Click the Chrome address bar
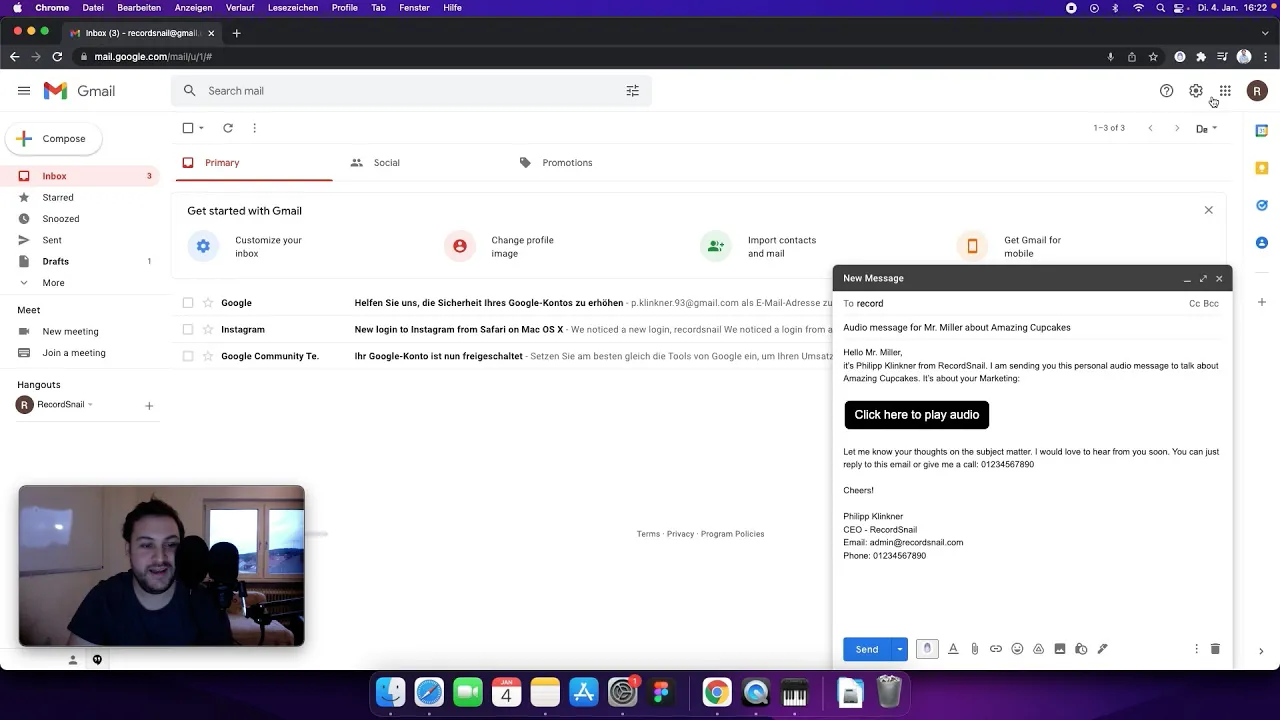1280x720 pixels. click(x=590, y=57)
